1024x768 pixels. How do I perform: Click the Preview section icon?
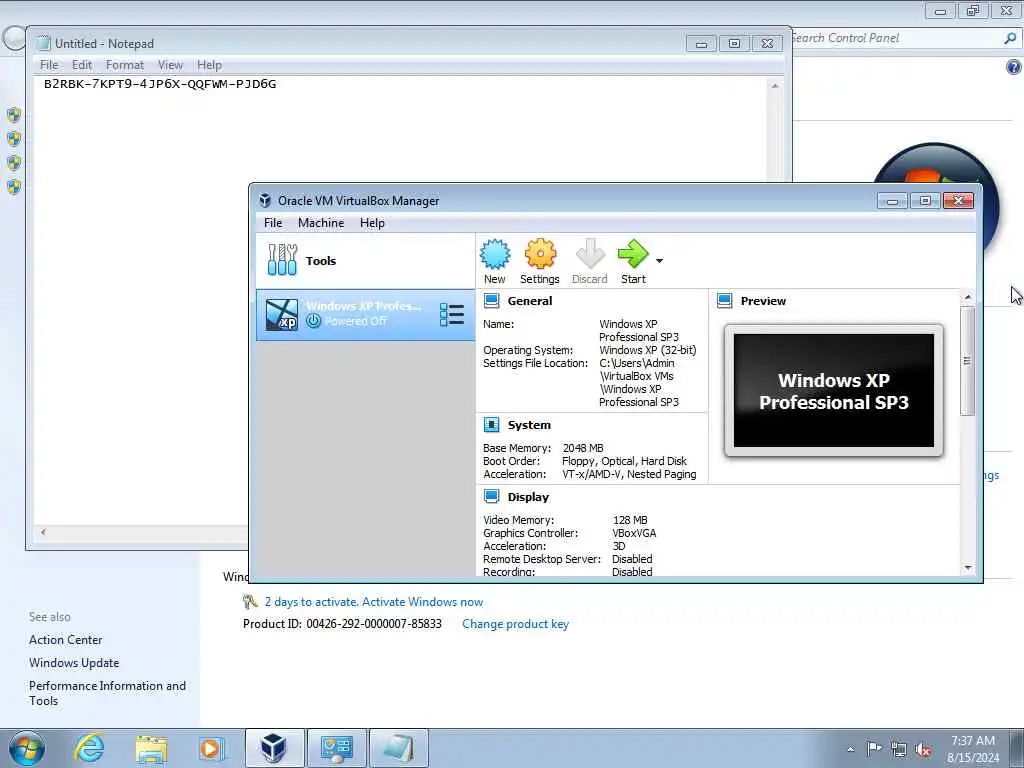pyautogui.click(x=724, y=300)
